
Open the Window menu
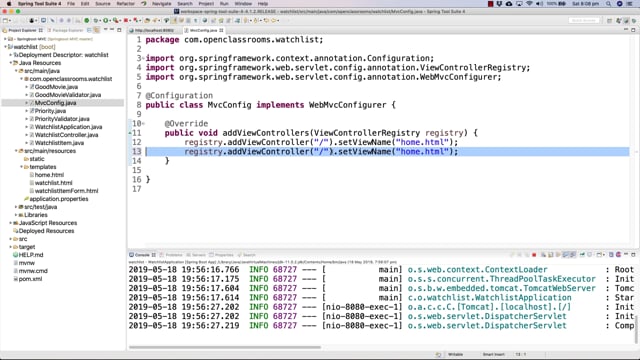coord(243,4)
